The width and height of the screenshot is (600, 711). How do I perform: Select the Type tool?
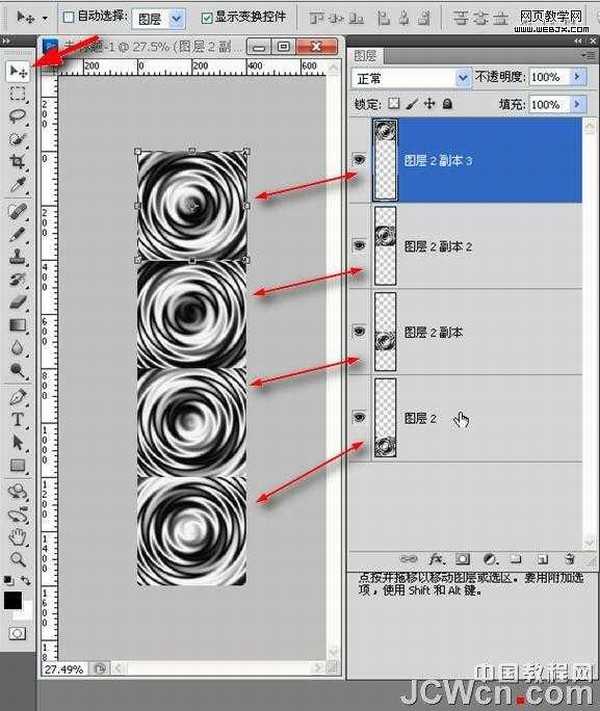click(18, 419)
